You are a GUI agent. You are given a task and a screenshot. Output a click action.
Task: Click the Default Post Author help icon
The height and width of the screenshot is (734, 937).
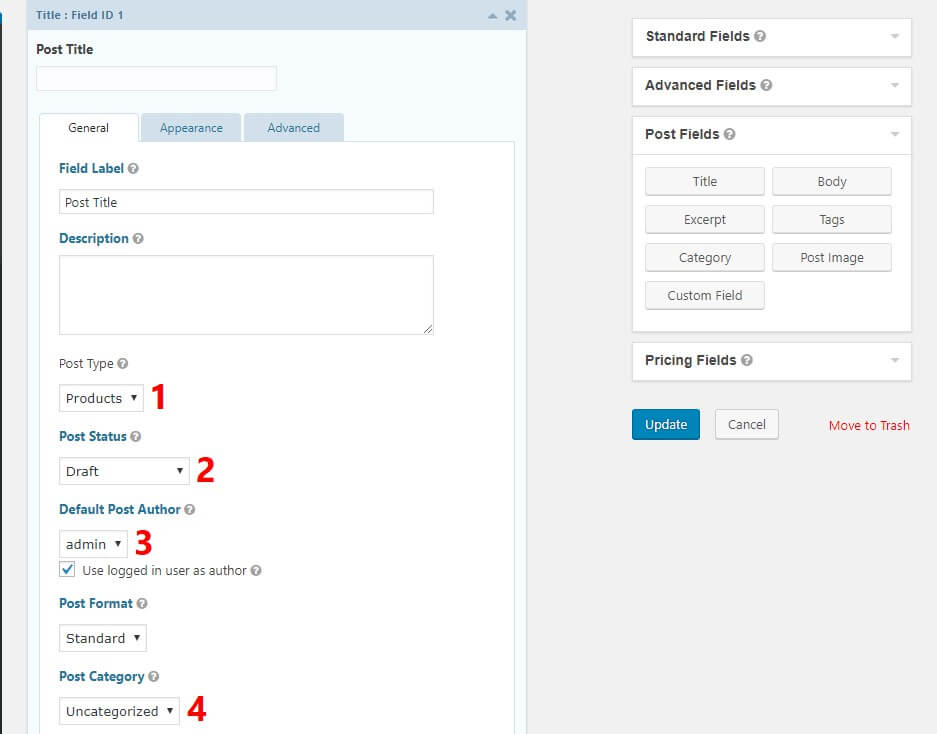(x=192, y=509)
